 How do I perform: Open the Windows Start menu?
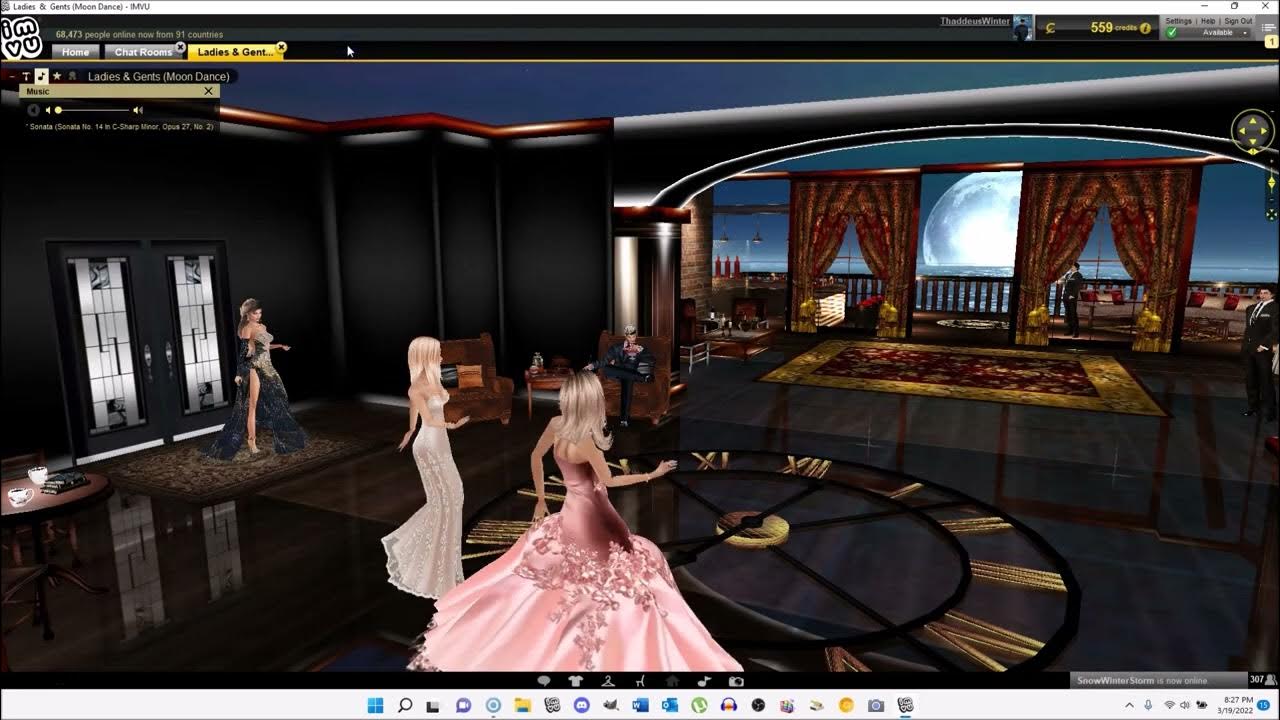[x=375, y=705]
